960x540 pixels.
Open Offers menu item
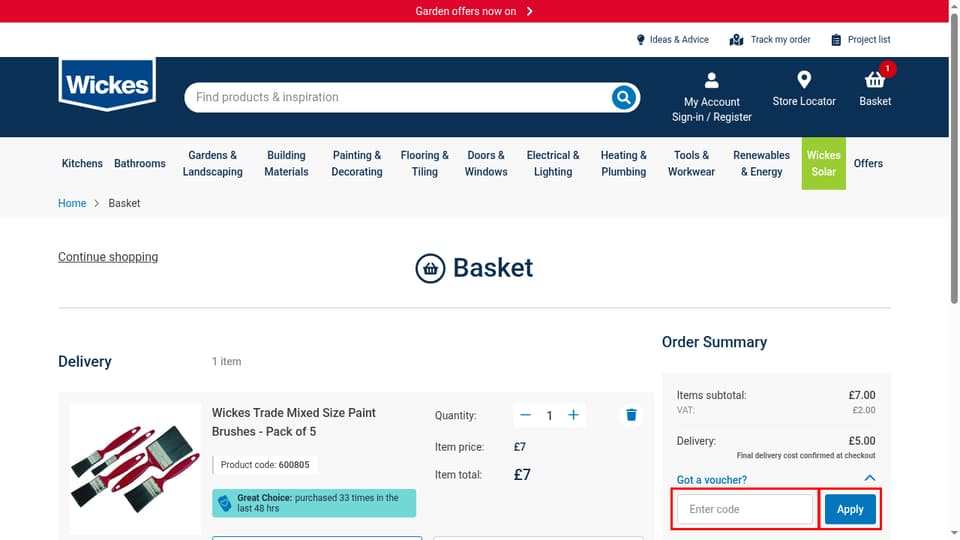(x=868, y=163)
